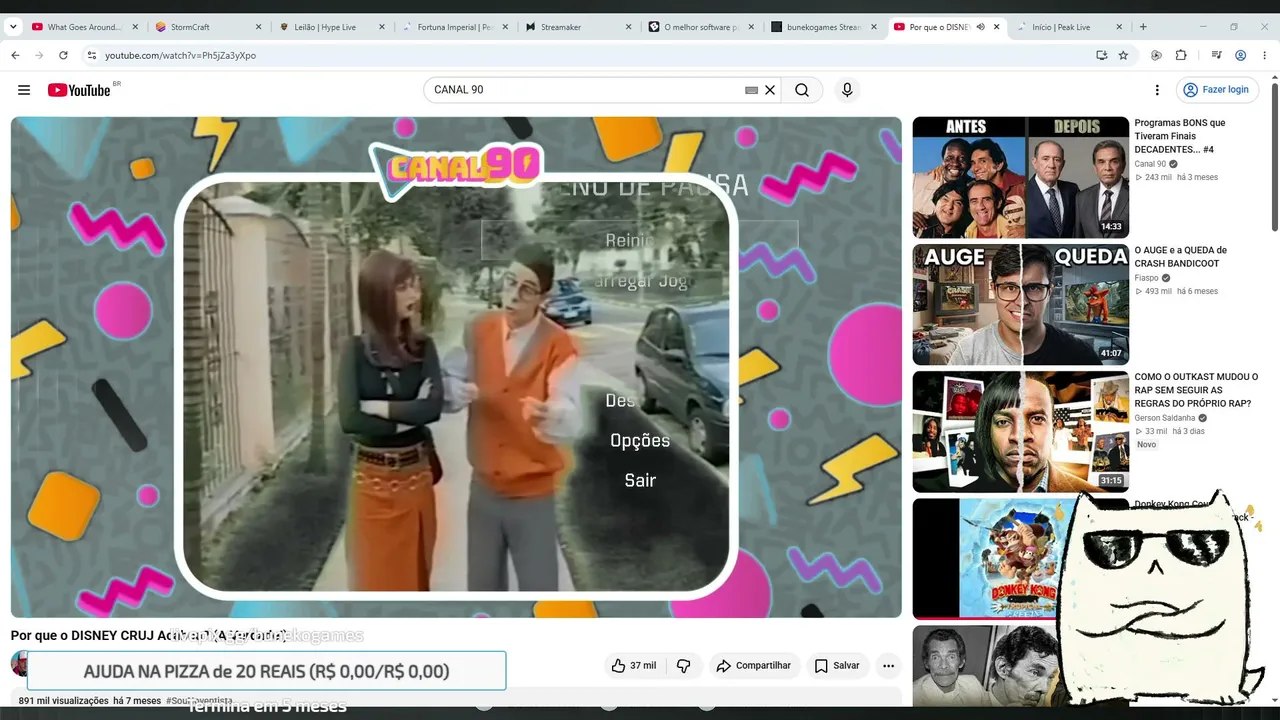Focus the YouTube search field
The height and width of the screenshot is (720, 1280).
click(x=585, y=90)
